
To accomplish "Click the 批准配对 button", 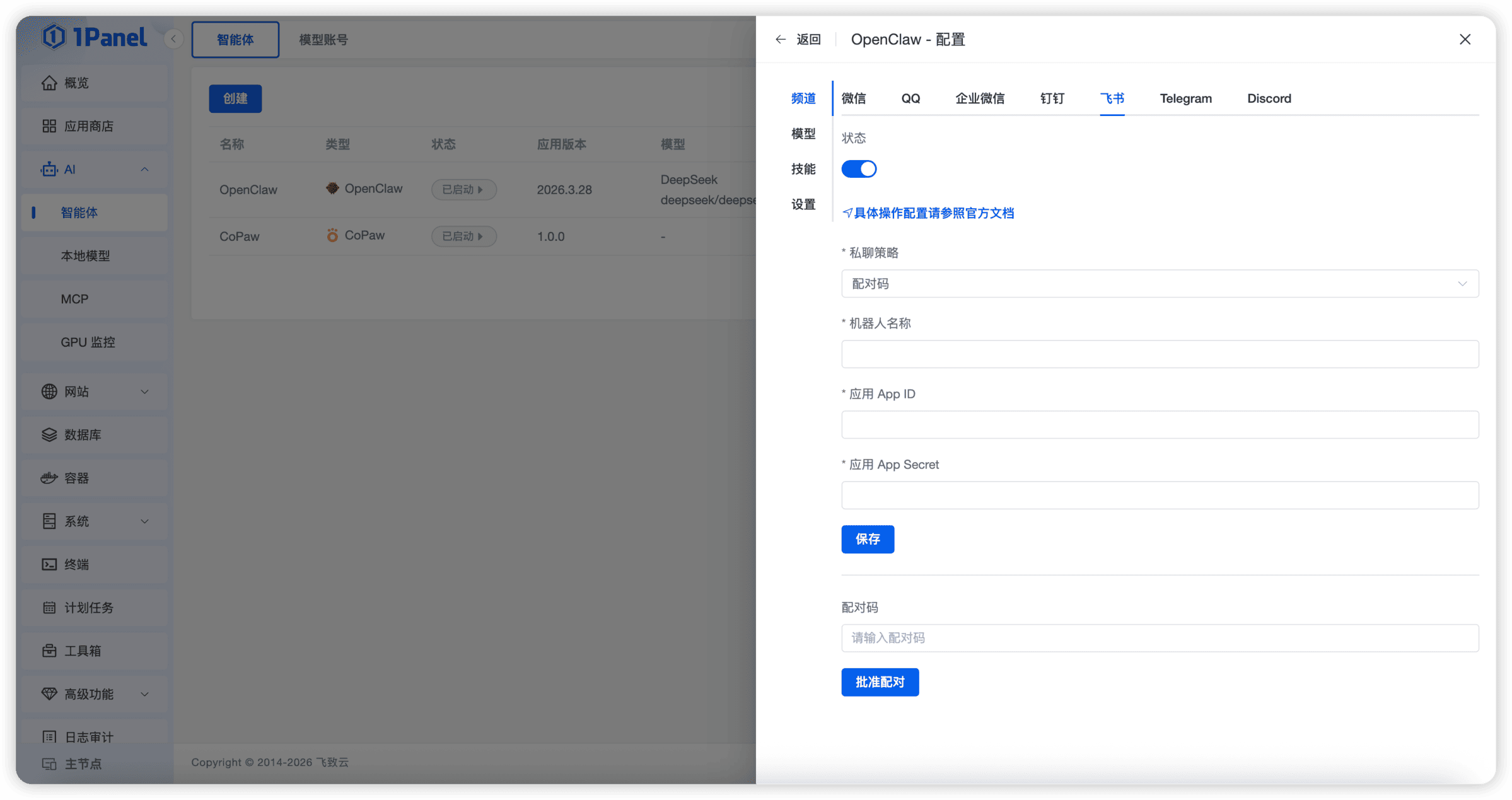I will [x=880, y=681].
